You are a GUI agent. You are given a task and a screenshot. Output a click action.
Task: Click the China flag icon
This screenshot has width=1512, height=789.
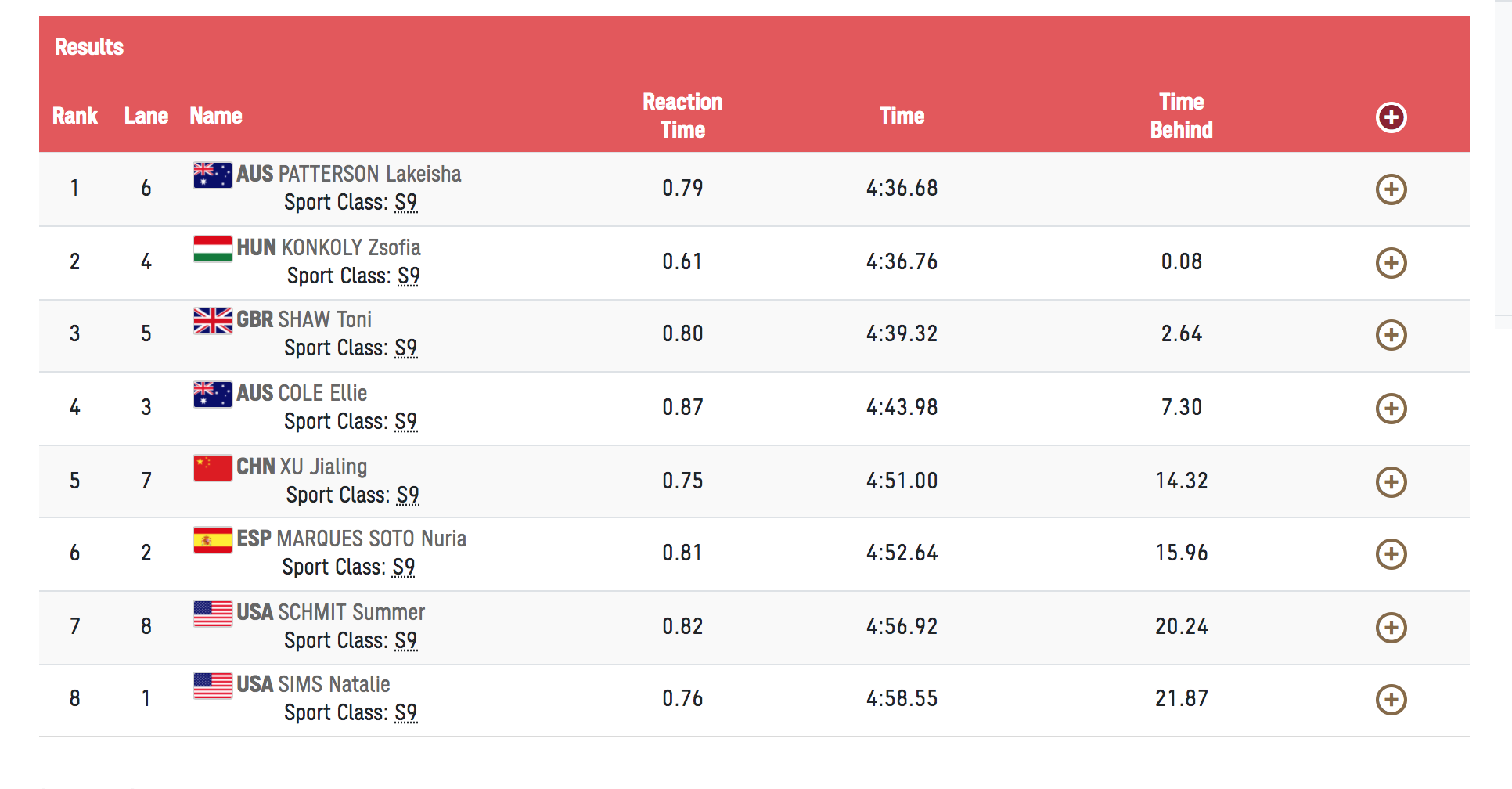pos(213,468)
